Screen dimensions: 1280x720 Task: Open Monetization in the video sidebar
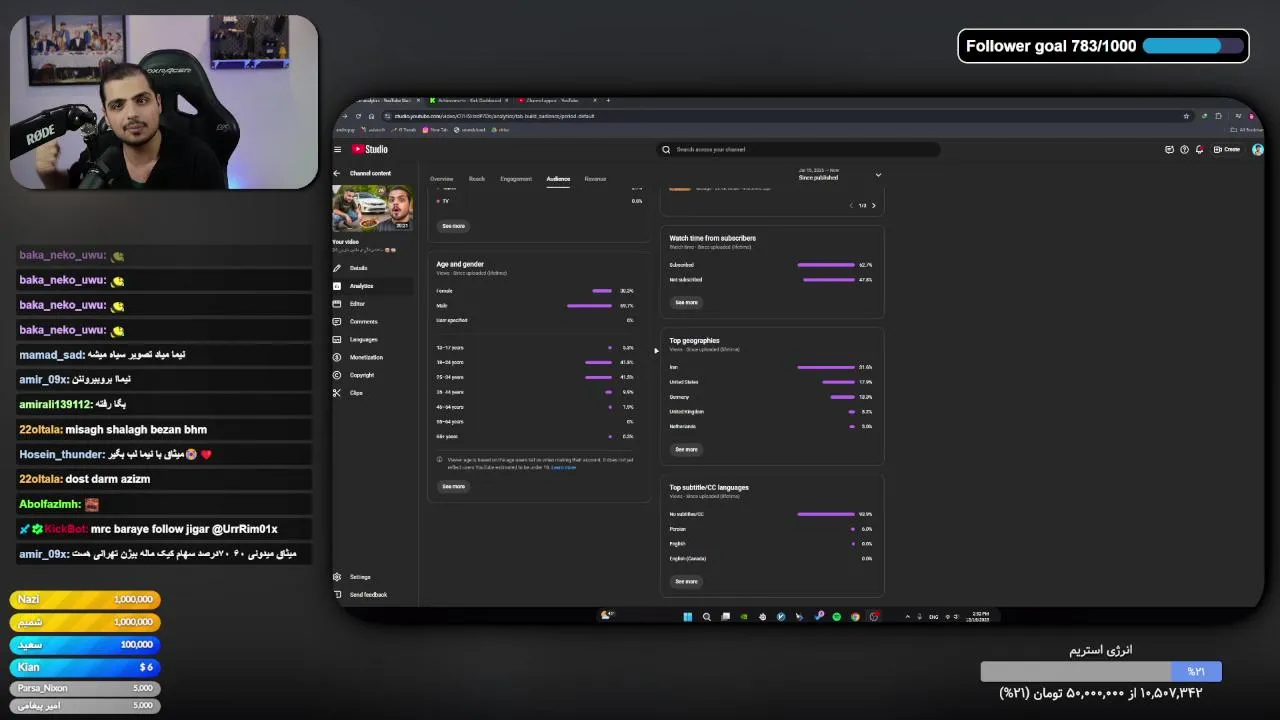click(x=366, y=357)
